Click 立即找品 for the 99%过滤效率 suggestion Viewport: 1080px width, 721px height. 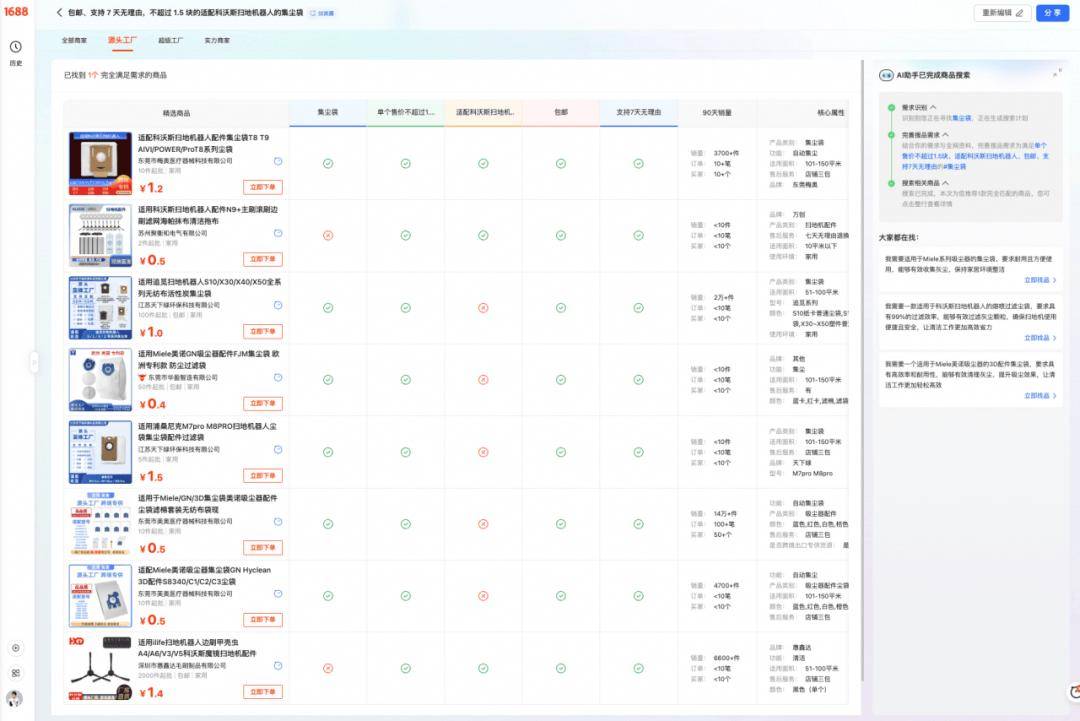coord(1039,338)
